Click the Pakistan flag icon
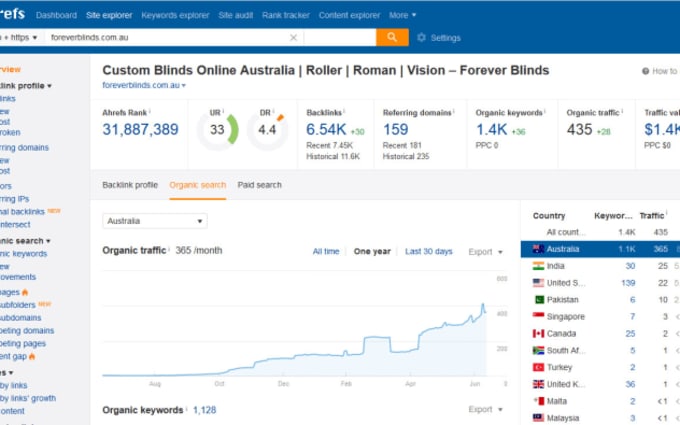The image size is (680, 425). coord(538,300)
